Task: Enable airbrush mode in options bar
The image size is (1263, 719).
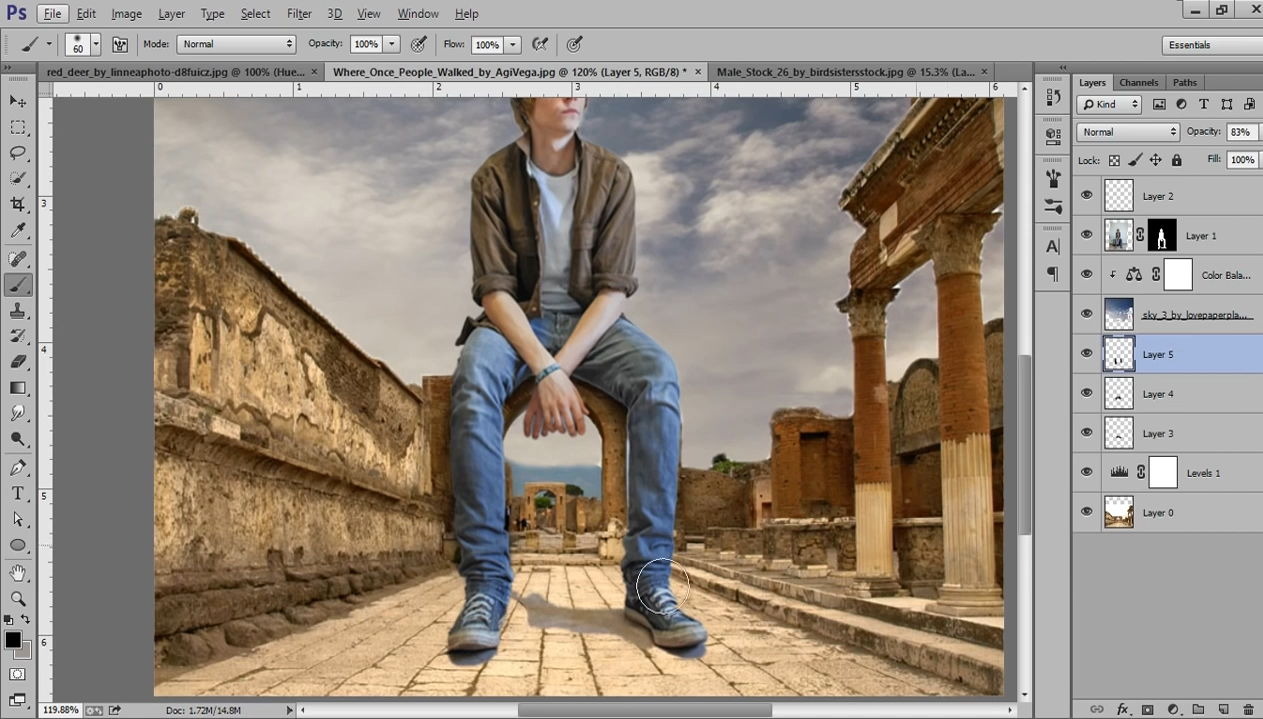Action: pyautogui.click(x=540, y=44)
